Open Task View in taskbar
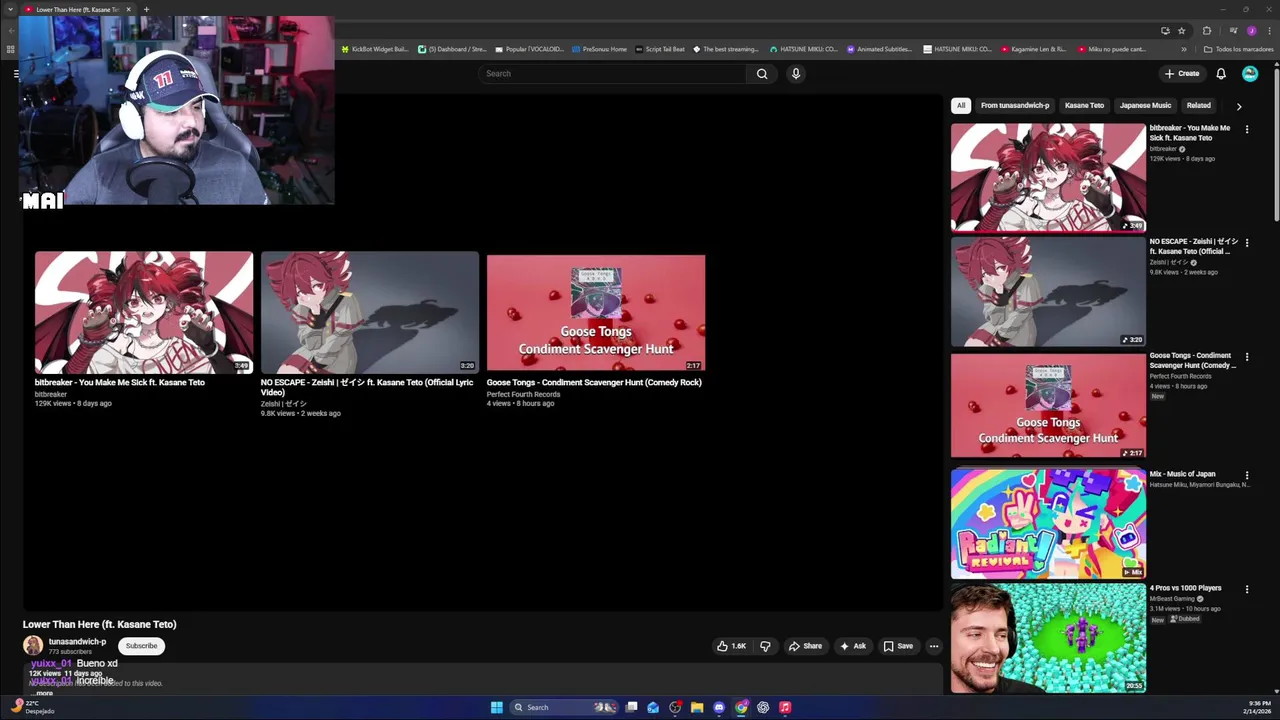This screenshot has width=1280, height=720. point(631,707)
